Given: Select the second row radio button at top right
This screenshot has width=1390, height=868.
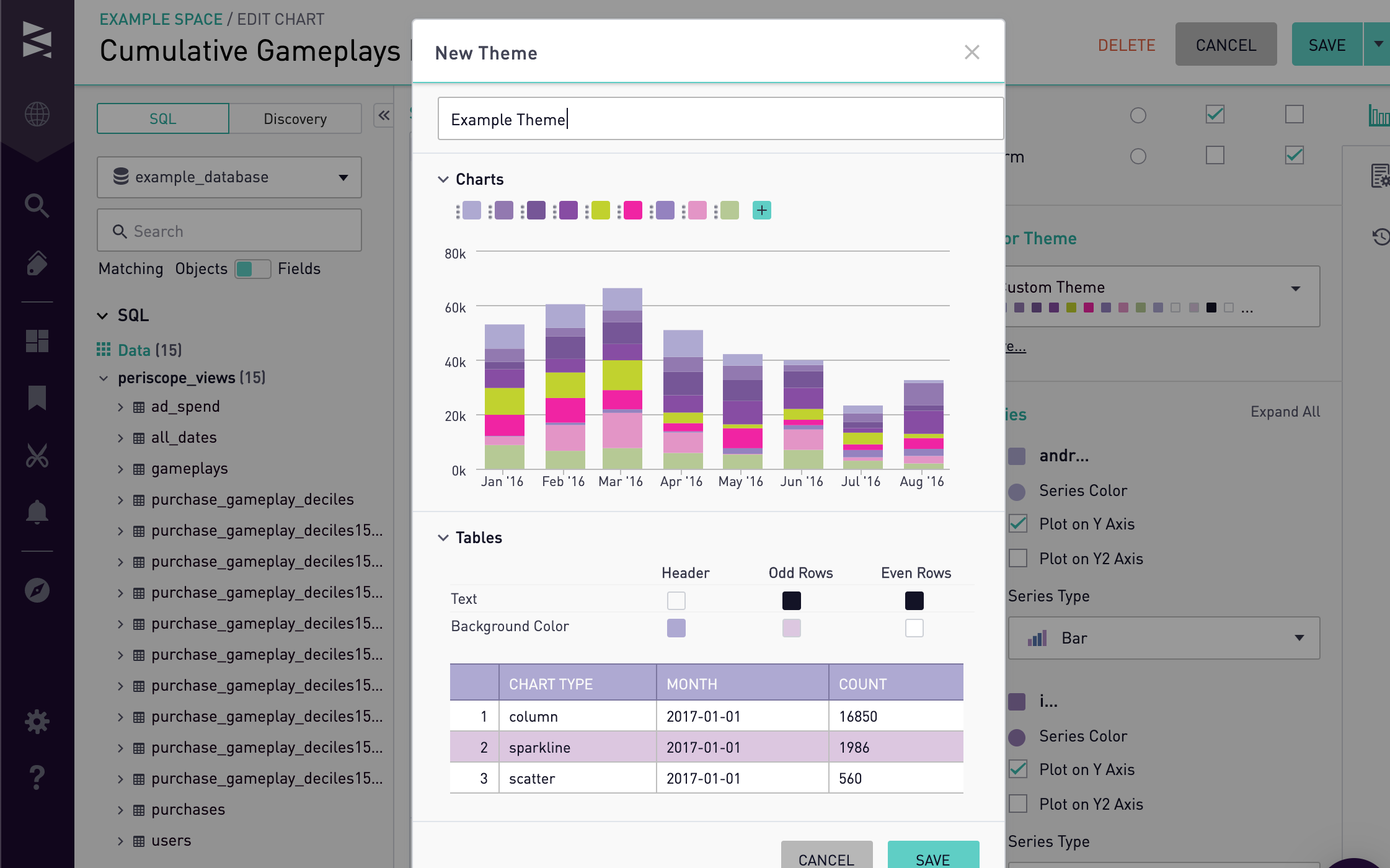Looking at the screenshot, I should click(1138, 156).
